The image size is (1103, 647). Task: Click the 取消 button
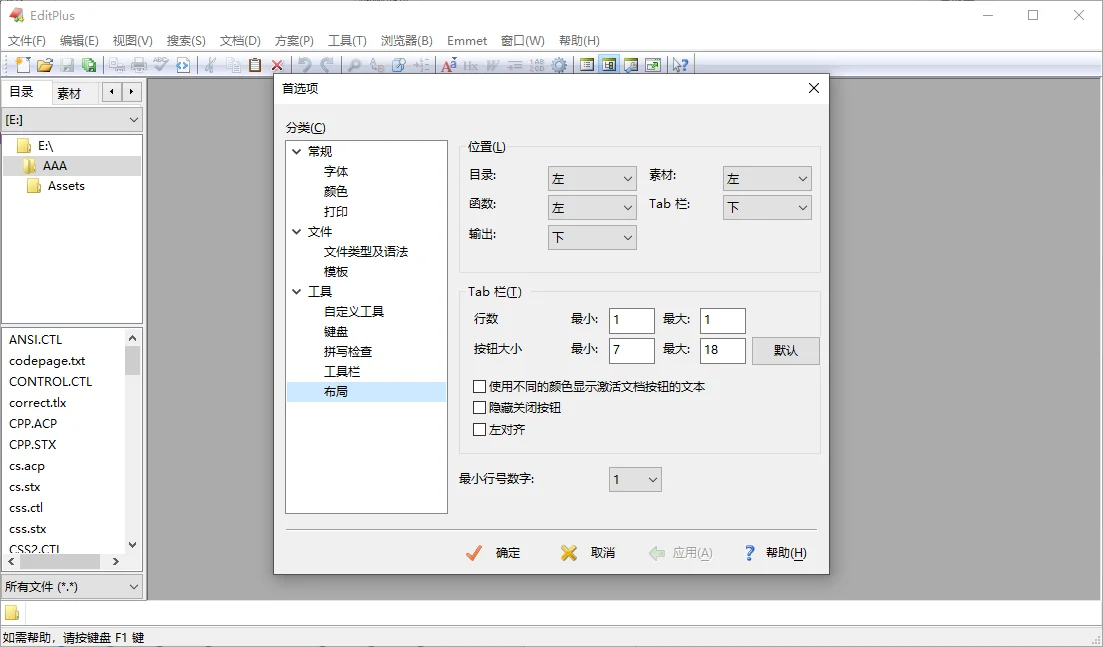[x=588, y=553]
